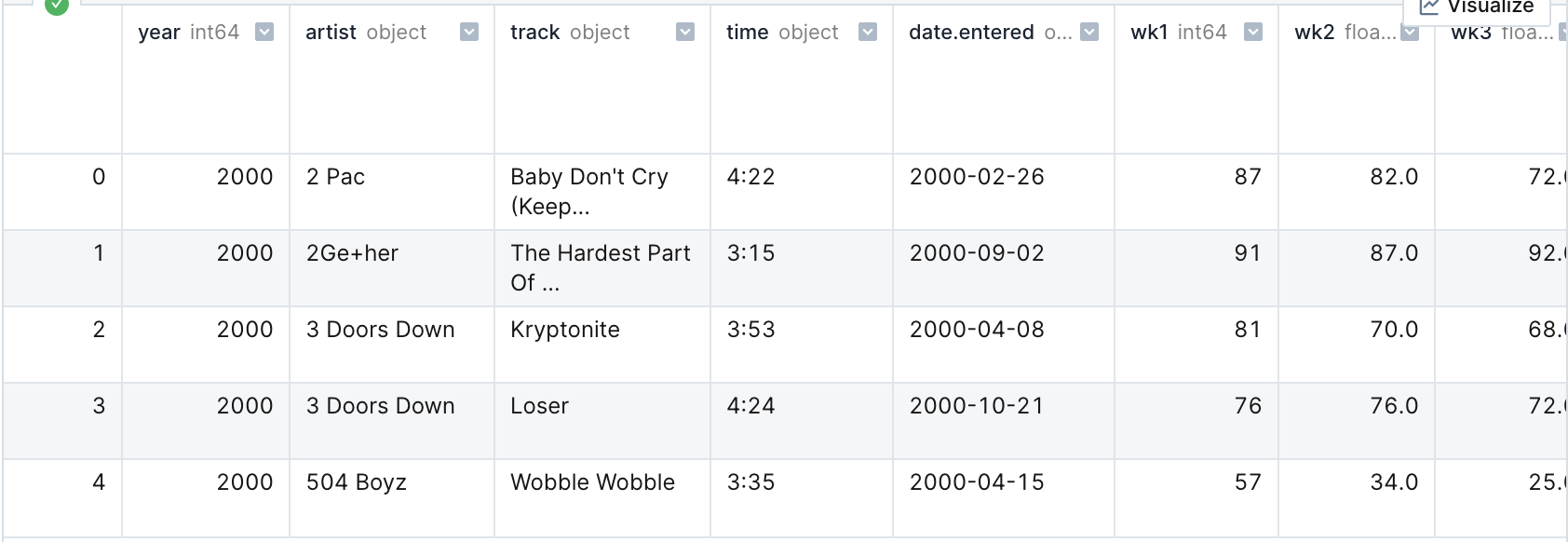Open the year column dropdown menu
This screenshot has height=542, width=1568.
tap(264, 33)
